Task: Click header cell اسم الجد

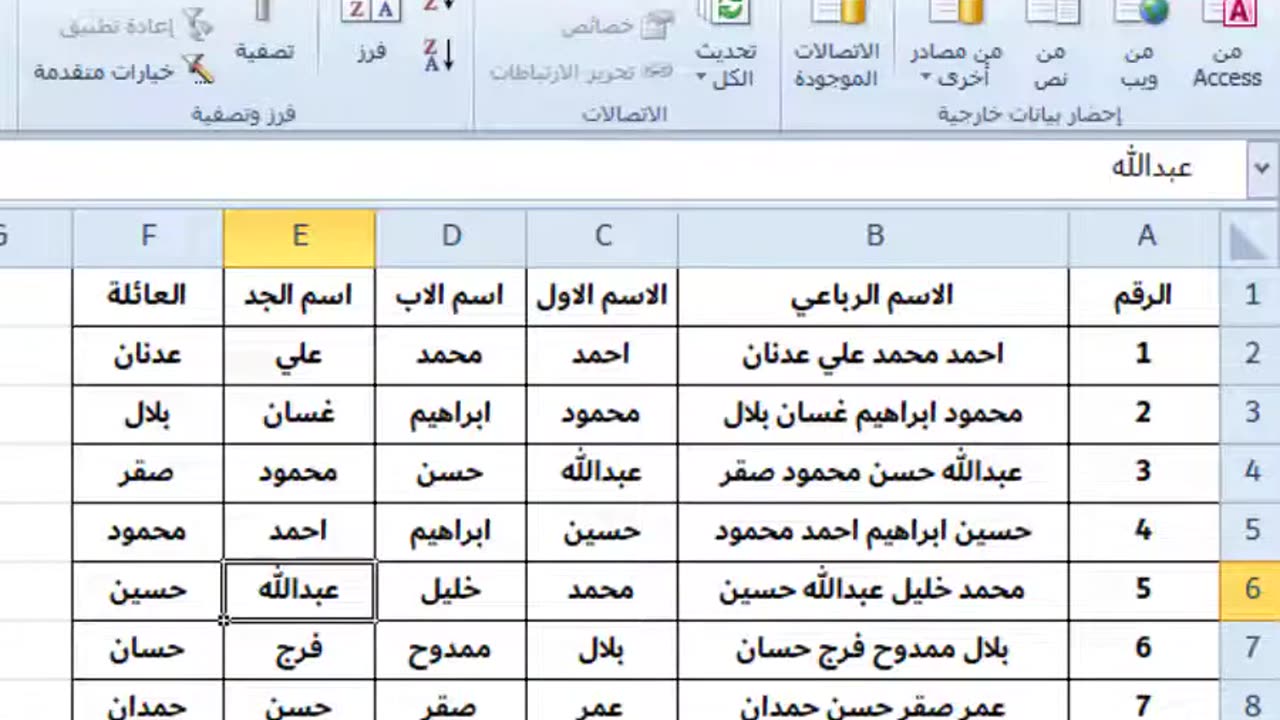Action: (299, 296)
